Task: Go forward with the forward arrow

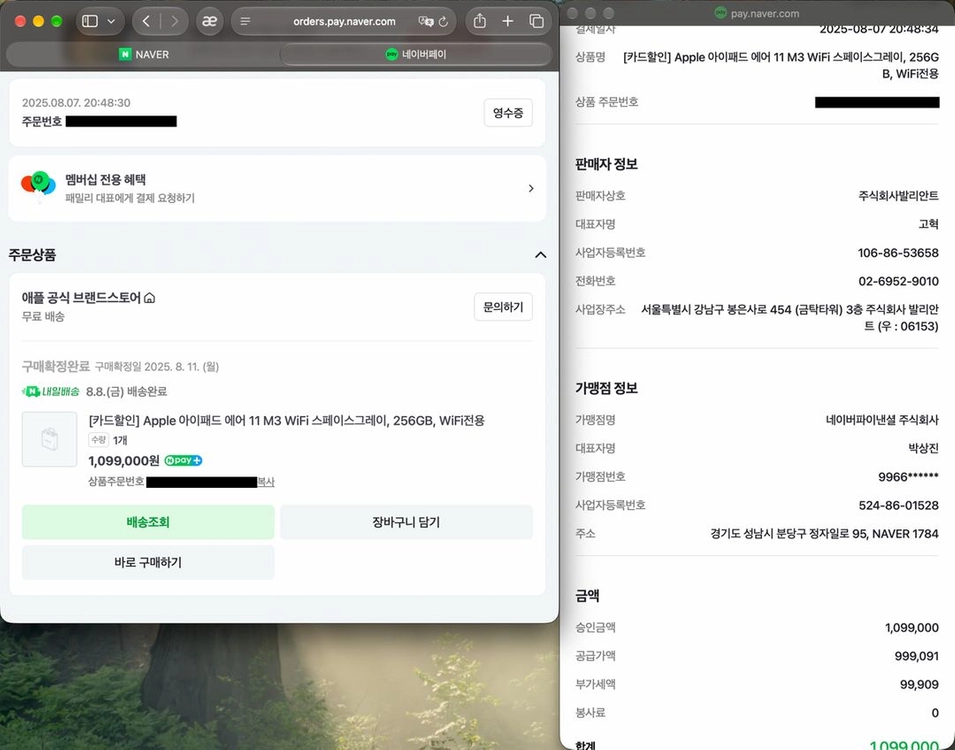Action: point(175,21)
